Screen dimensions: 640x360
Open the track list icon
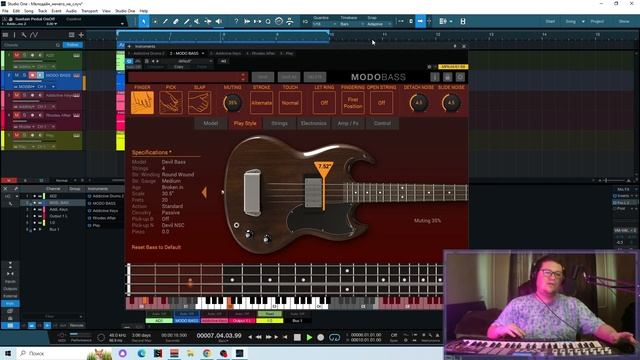point(5,35)
